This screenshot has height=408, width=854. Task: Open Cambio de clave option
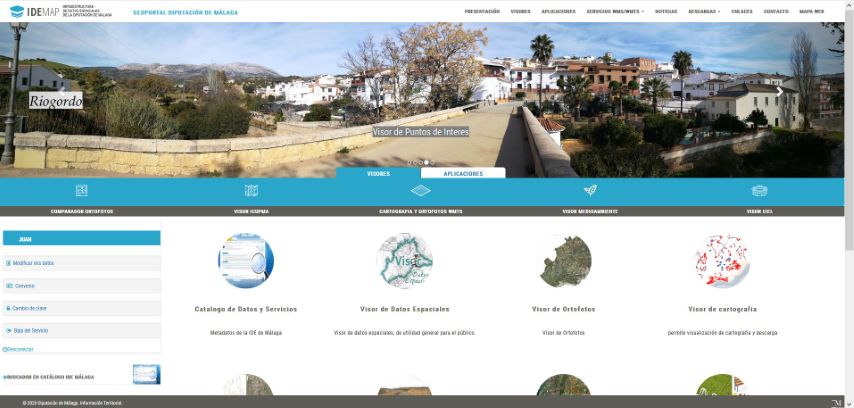point(32,308)
